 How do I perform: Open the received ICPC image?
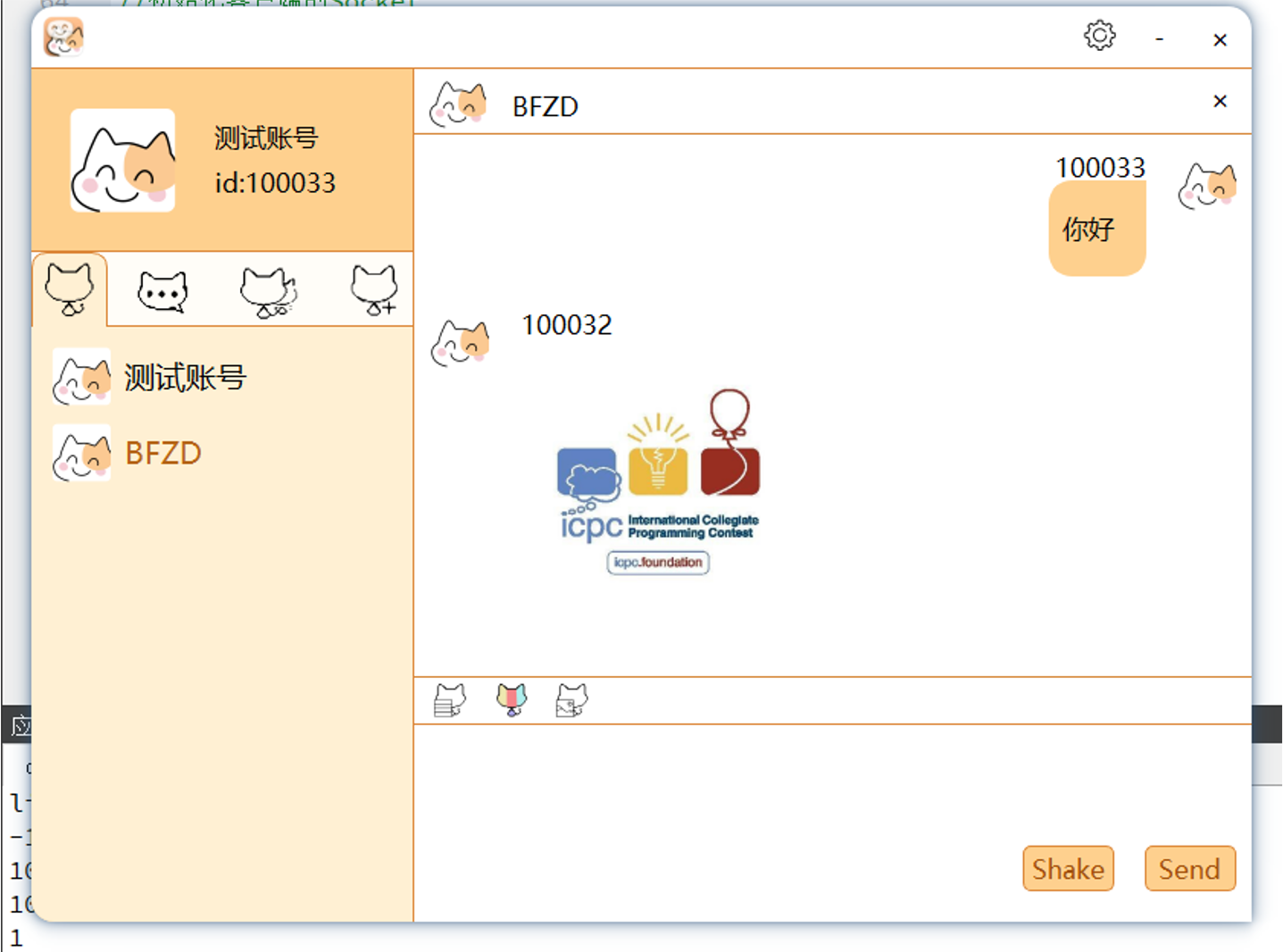(659, 482)
